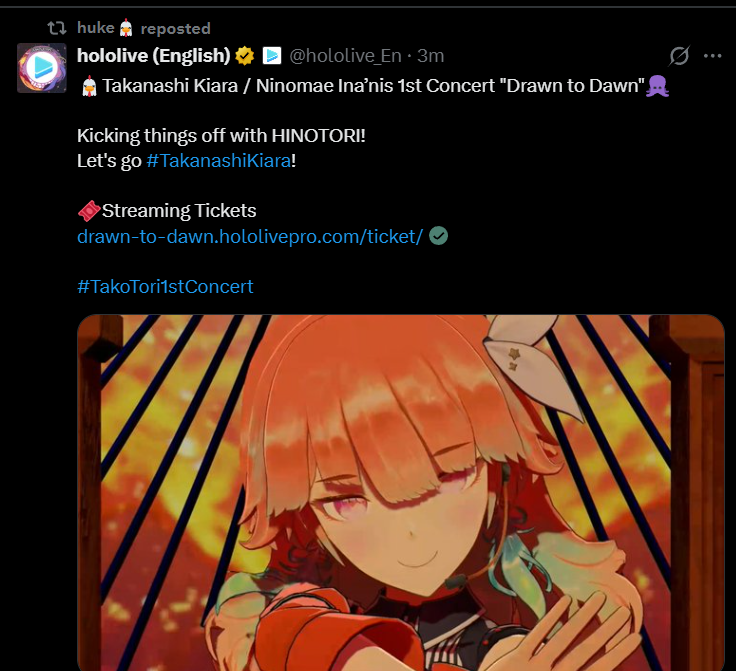Open huke's profile from repost label
Image resolution: width=736 pixels, height=671 pixels.
coord(96,28)
